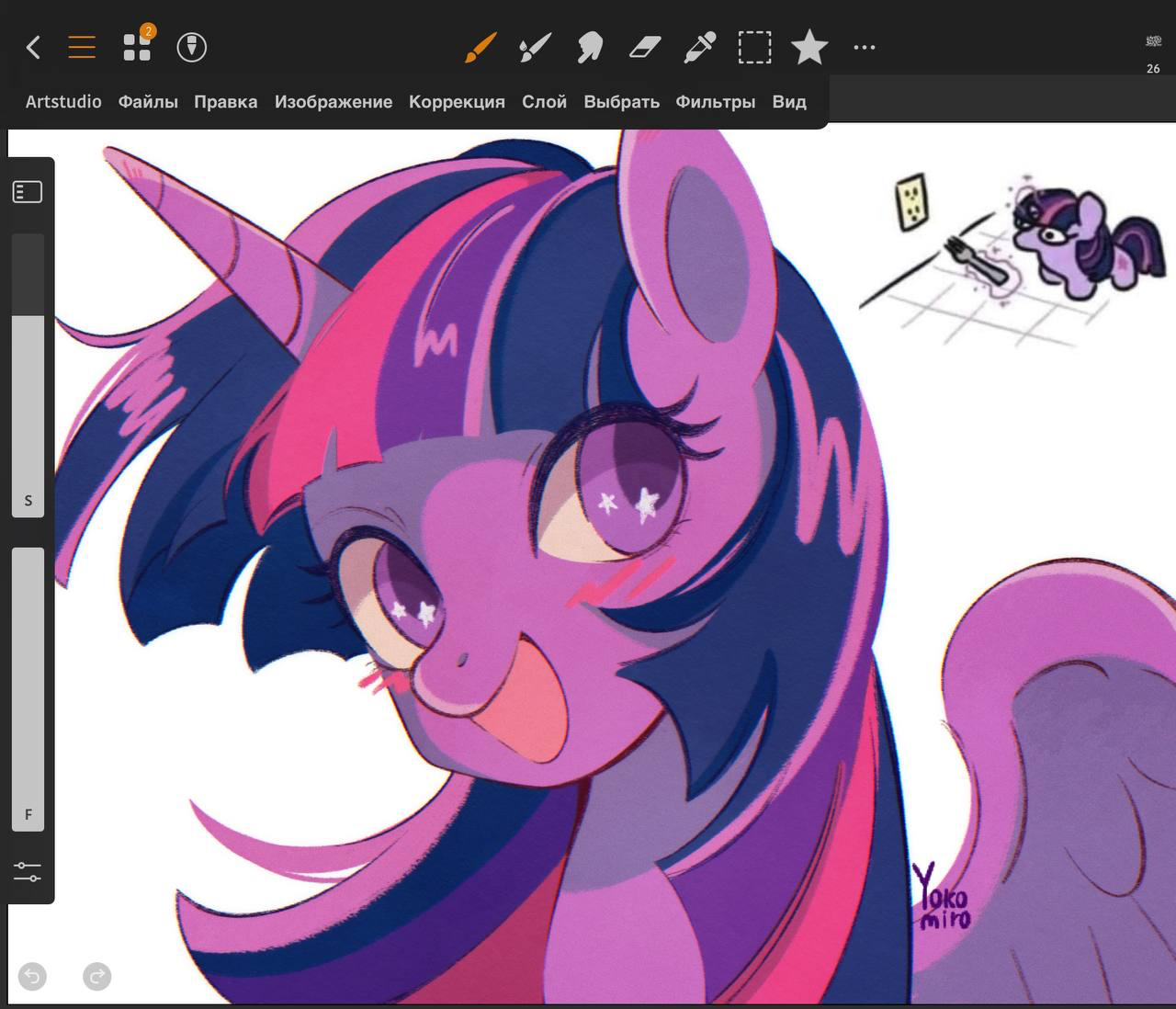Select the Eraser tool

tap(645, 47)
